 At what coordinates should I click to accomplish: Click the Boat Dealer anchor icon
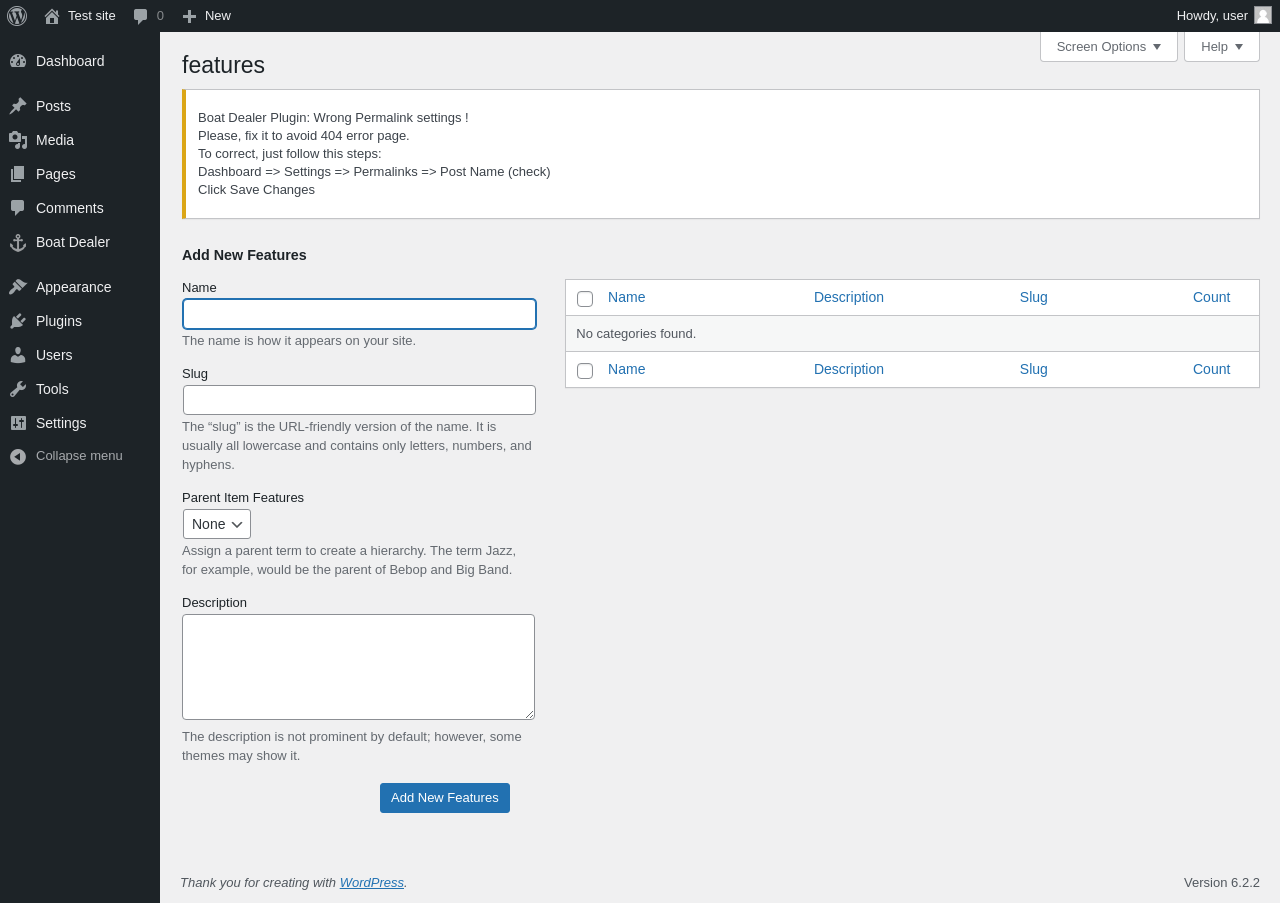pyautogui.click(x=18, y=242)
